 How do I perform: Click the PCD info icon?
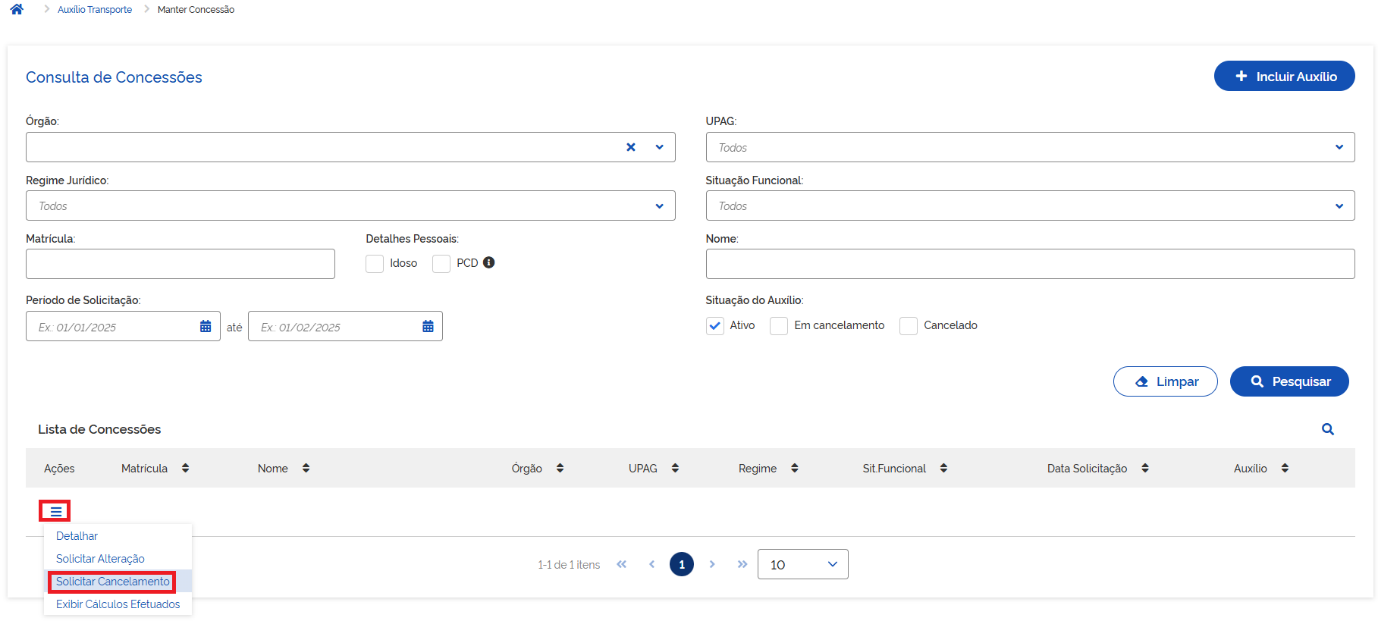pyautogui.click(x=489, y=263)
